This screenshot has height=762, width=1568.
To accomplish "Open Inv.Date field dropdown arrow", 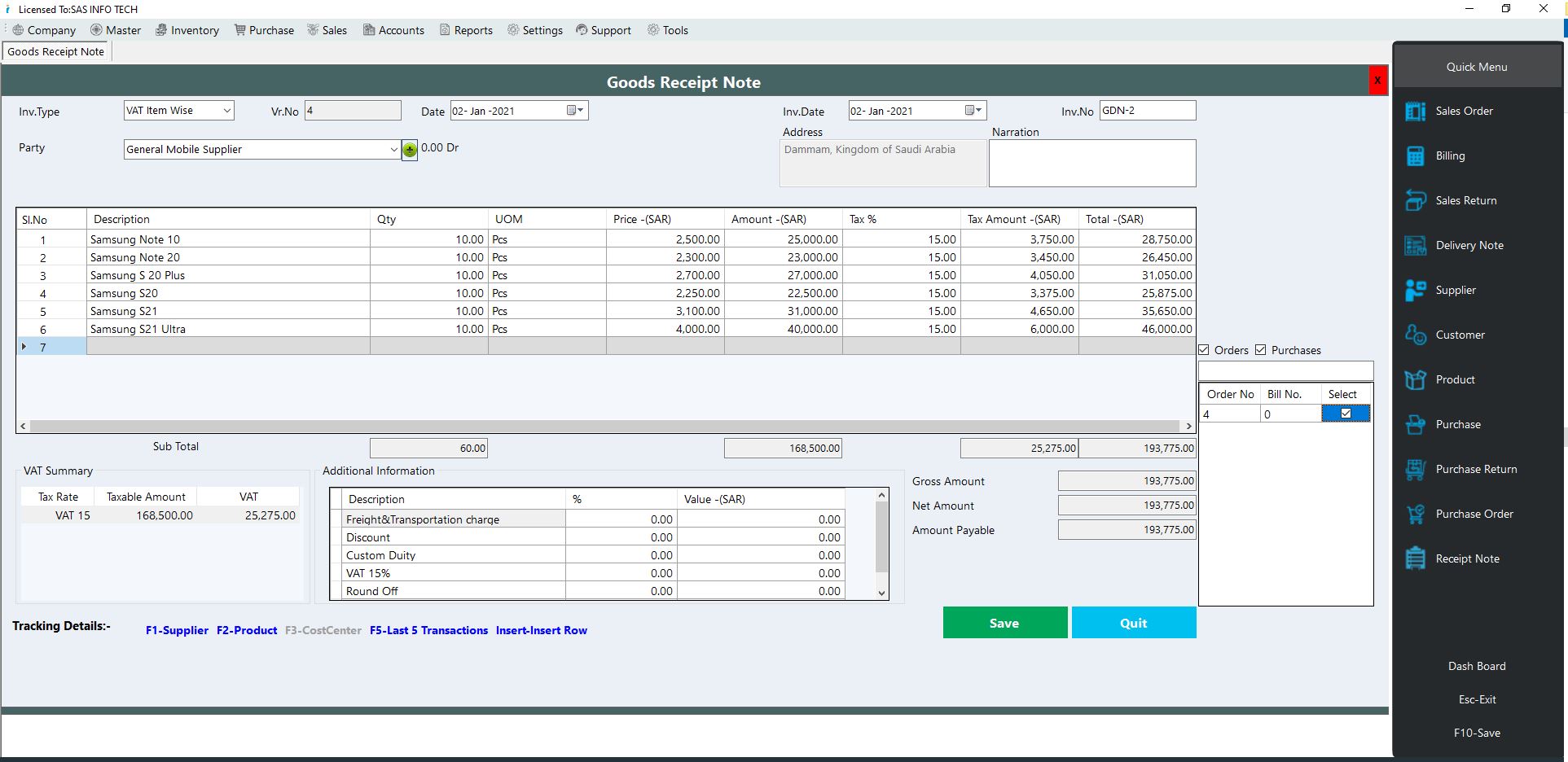I will [979, 111].
